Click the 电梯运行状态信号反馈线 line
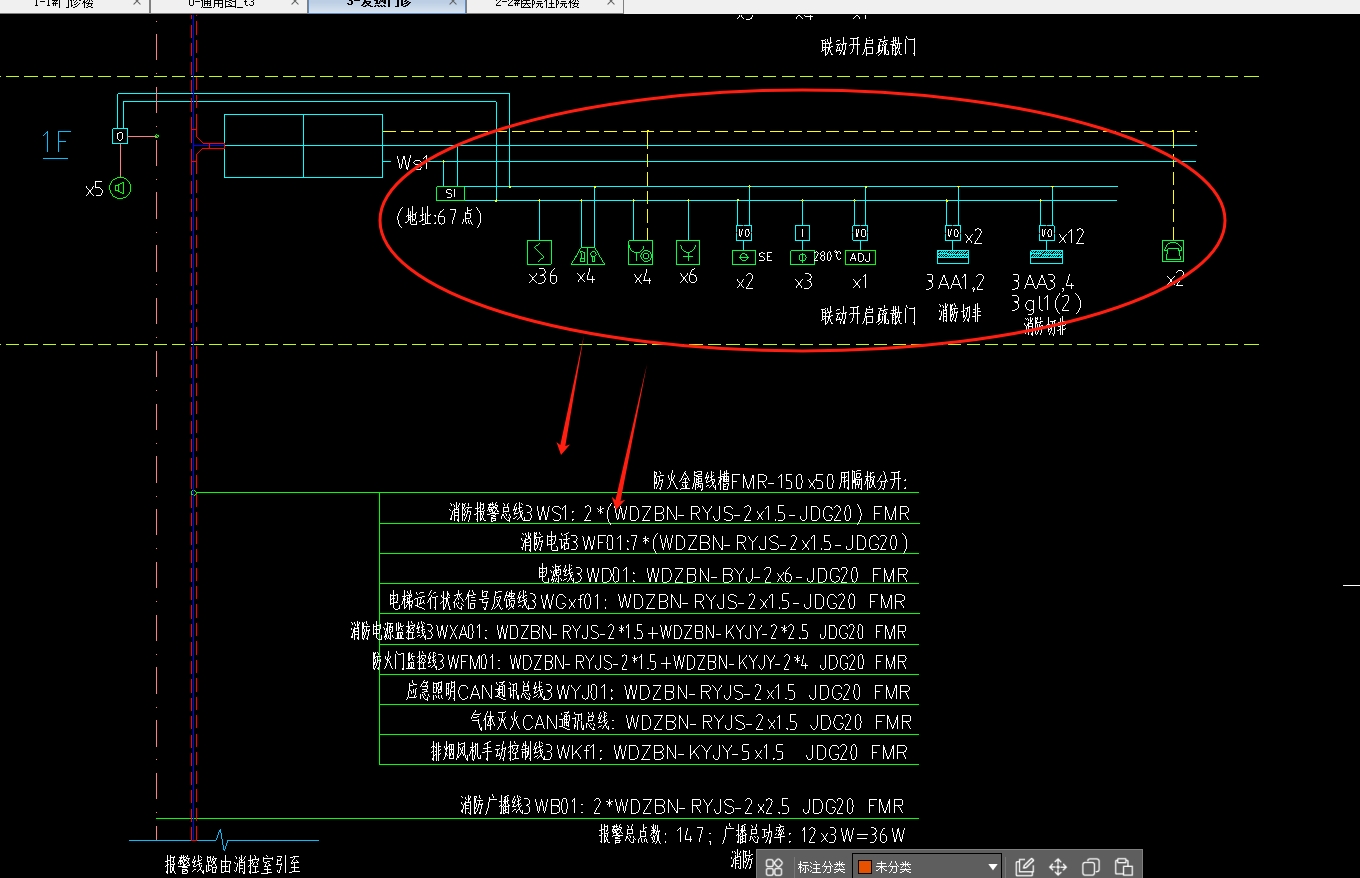This screenshot has height=878, width=1360. [647, 602]
